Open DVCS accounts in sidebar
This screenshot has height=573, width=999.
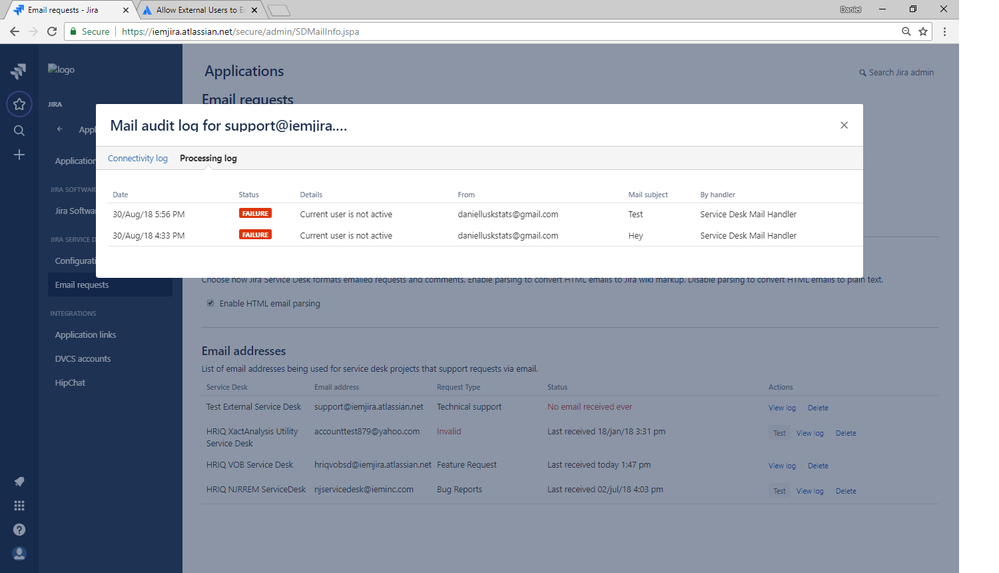(x=83, y=359)
